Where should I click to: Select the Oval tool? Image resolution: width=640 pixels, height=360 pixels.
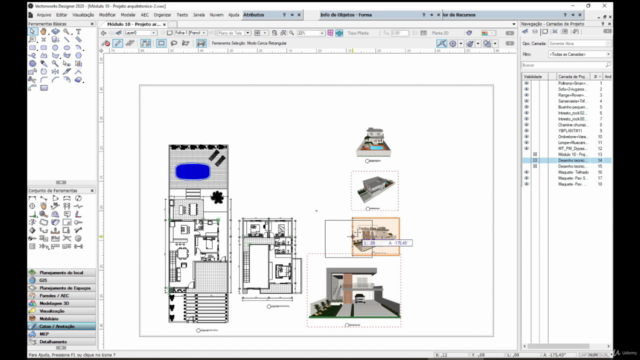[67, 47]
